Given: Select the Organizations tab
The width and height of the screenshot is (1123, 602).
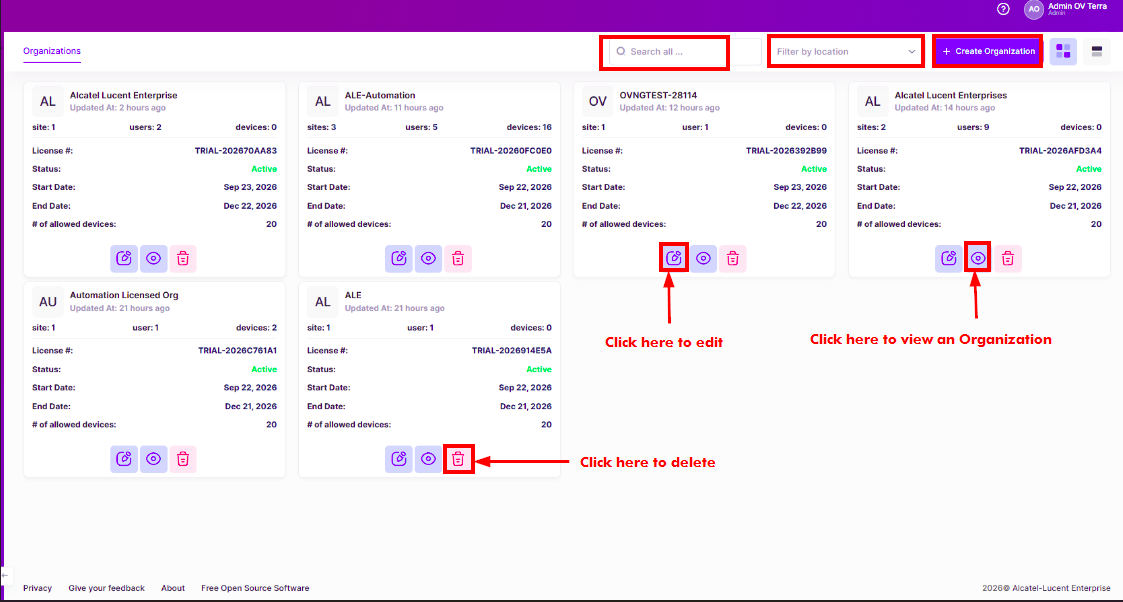Looking at the screenshot, I should point(52,52).
